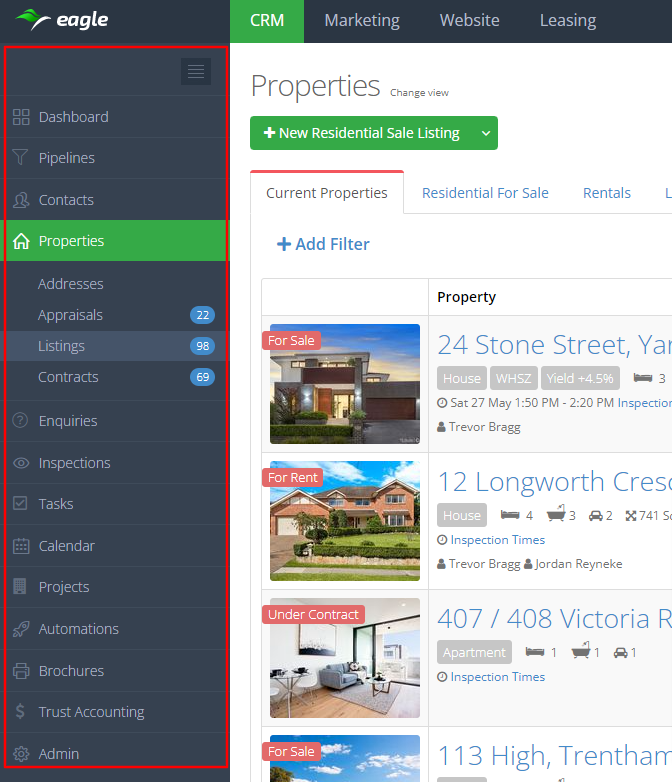Open Contacts via the people icon
Screen dimensions: 672x782
[21, 200]
